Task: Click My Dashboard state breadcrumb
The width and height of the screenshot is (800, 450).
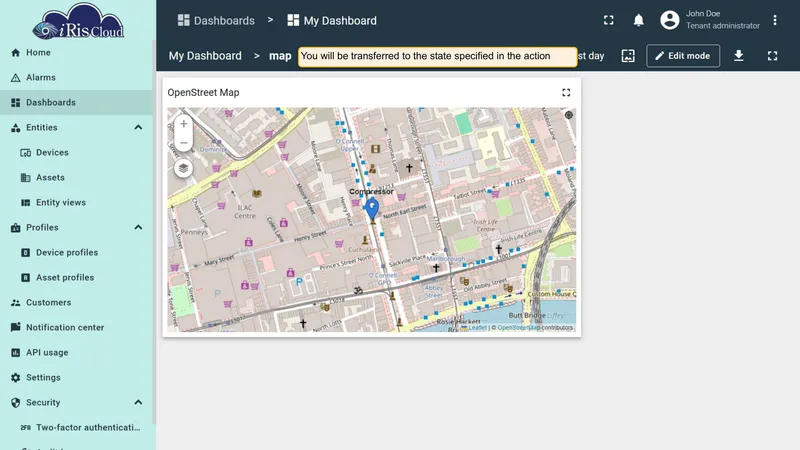Action: [x=205, y=56]
